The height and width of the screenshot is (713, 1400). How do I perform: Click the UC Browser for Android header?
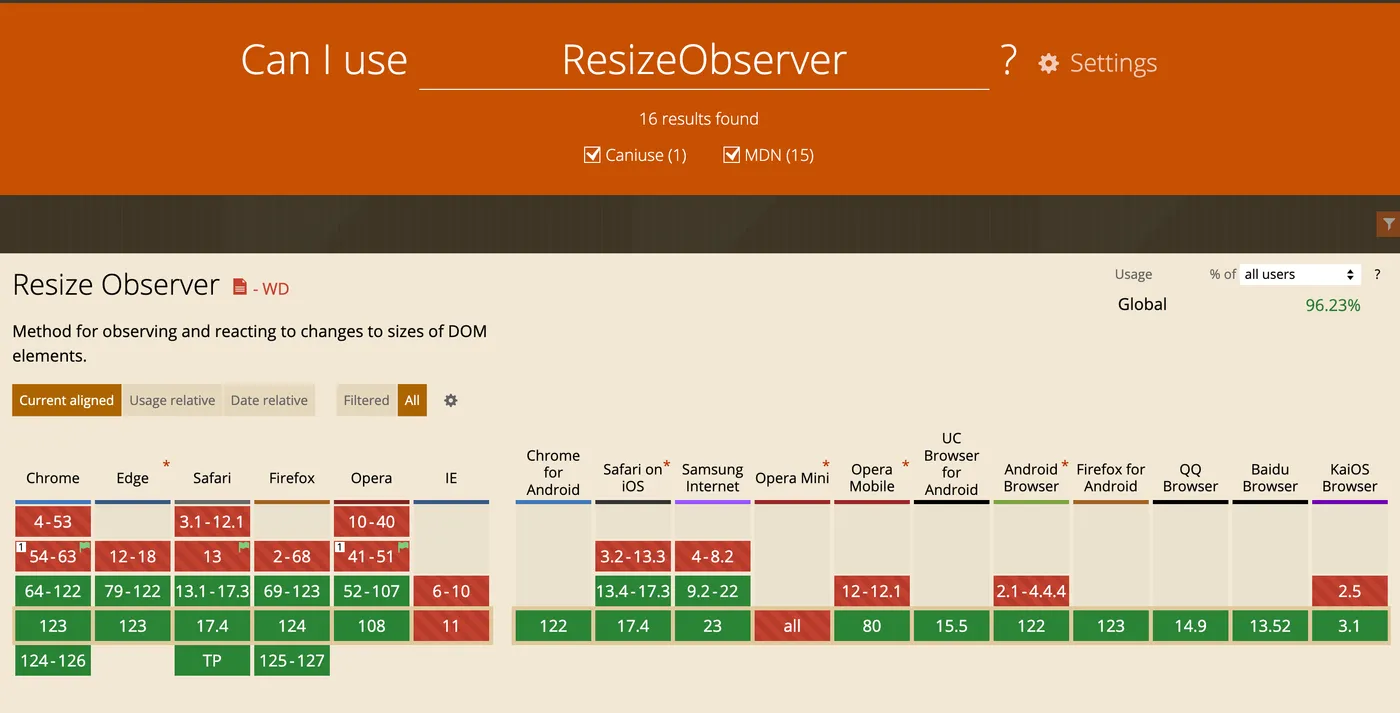pos(952,464)
